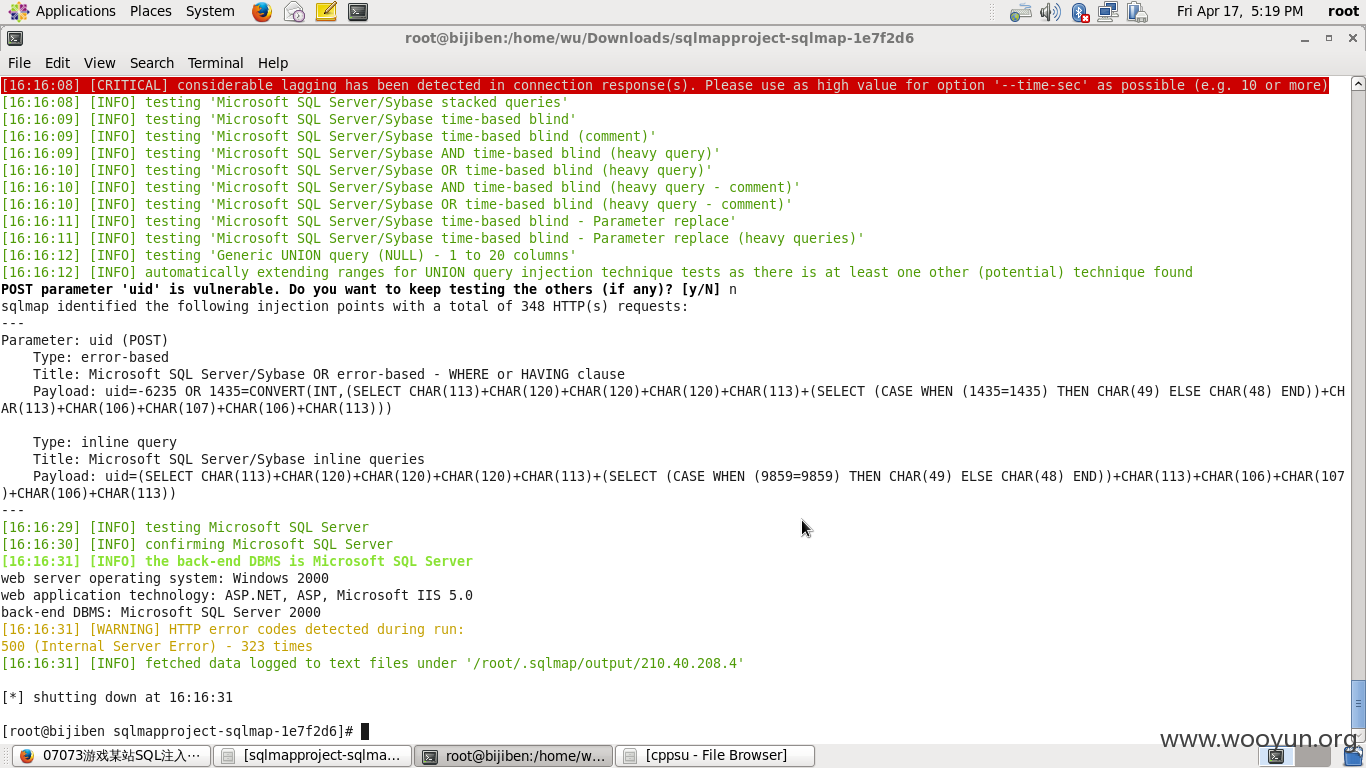Switch to the sqlmapproject-sqlma taskbar window
Viewport: 1366px width, 768px height.
pyautogui.click(x=313, y=756)
